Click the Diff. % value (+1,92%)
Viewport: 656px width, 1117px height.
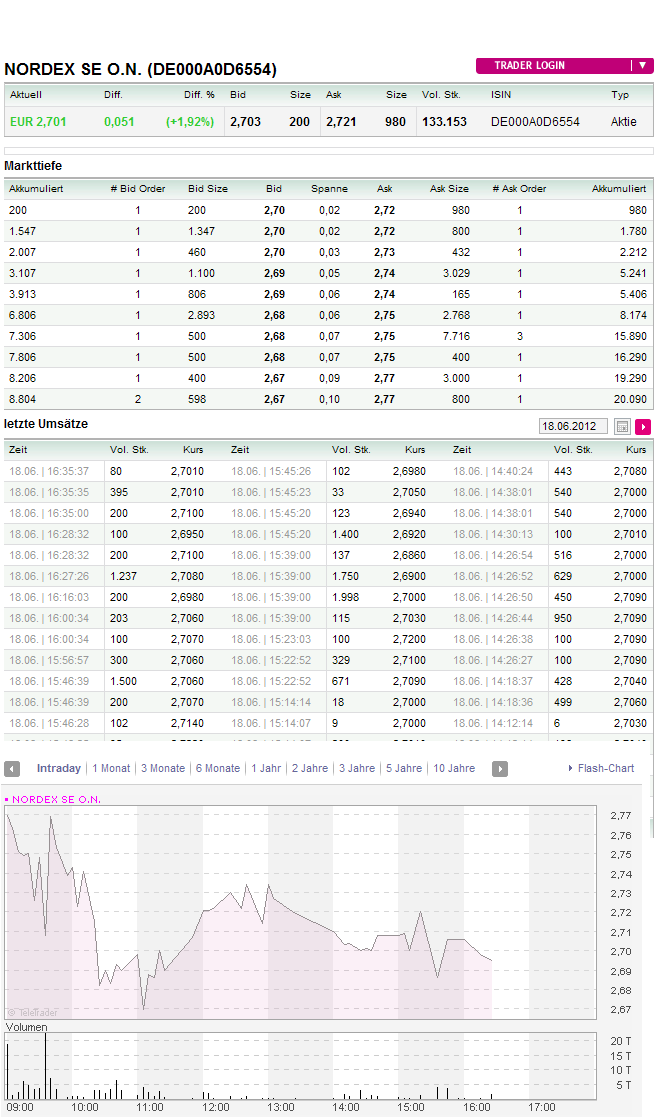tap(190, 122)
